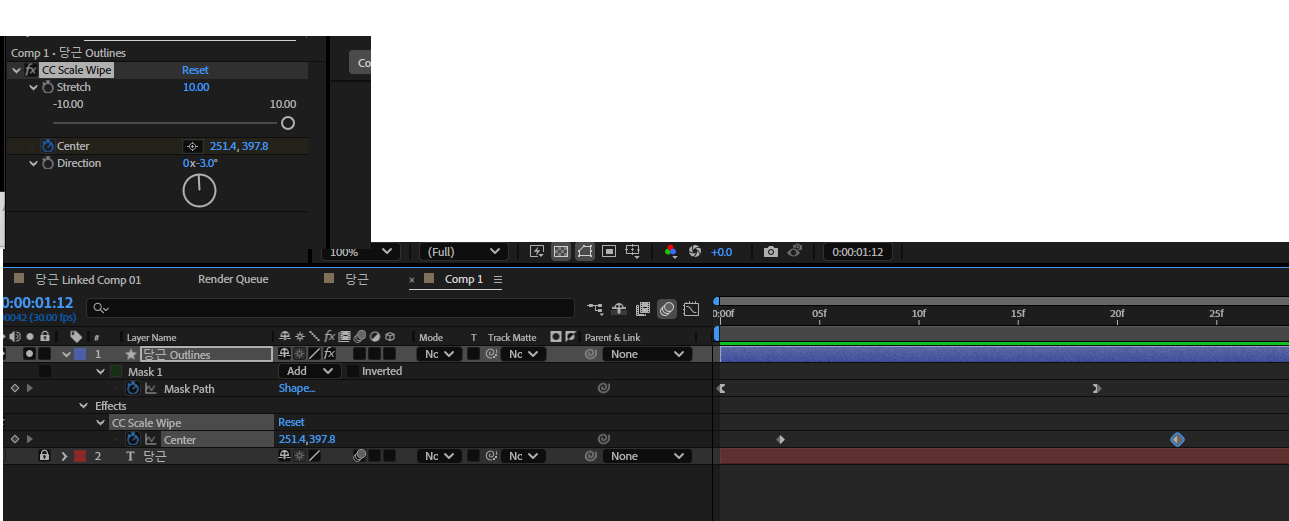Toggle the Mask Path stopwatch
1289x521 pixels.
[133, 389]
